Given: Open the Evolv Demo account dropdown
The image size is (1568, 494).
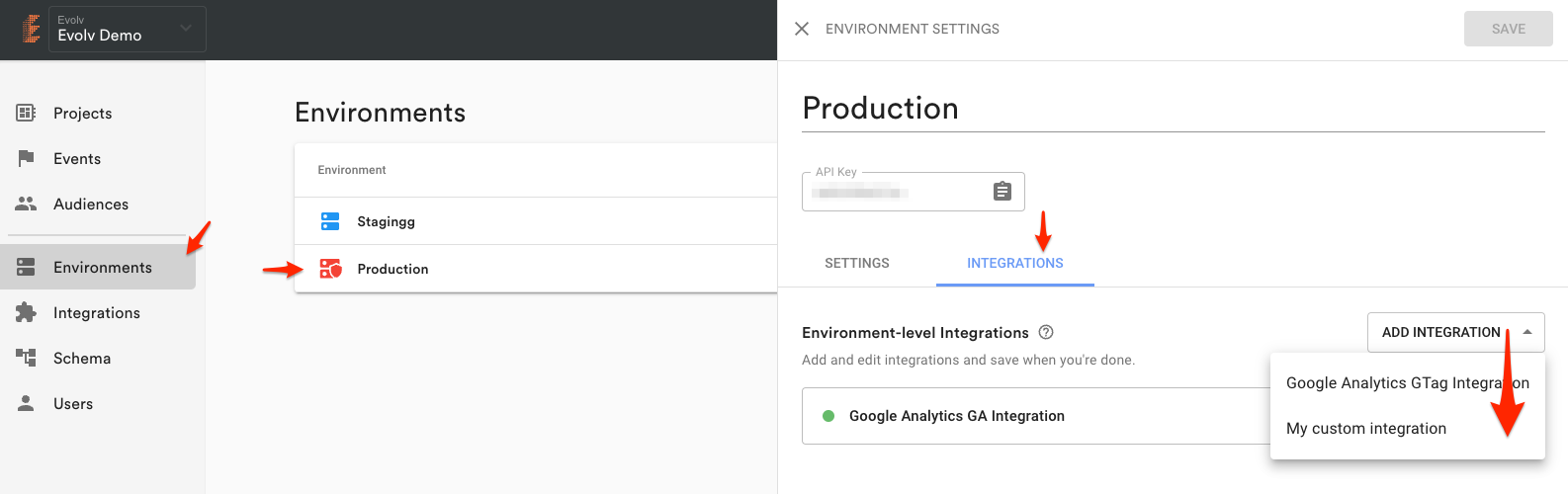Looking at the screenshot, I should click(129, 29).
